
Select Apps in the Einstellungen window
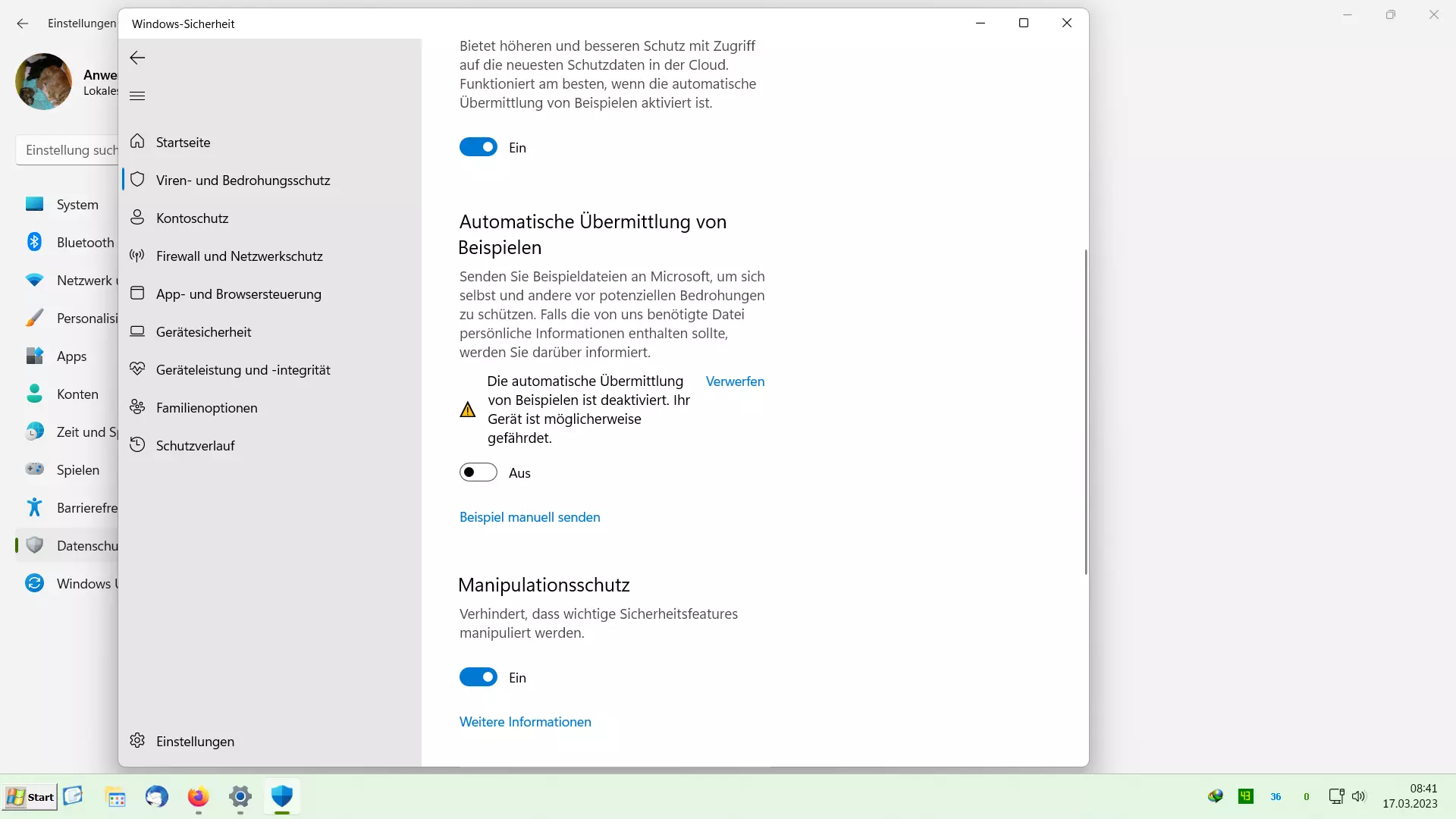[x=67, y=356]
